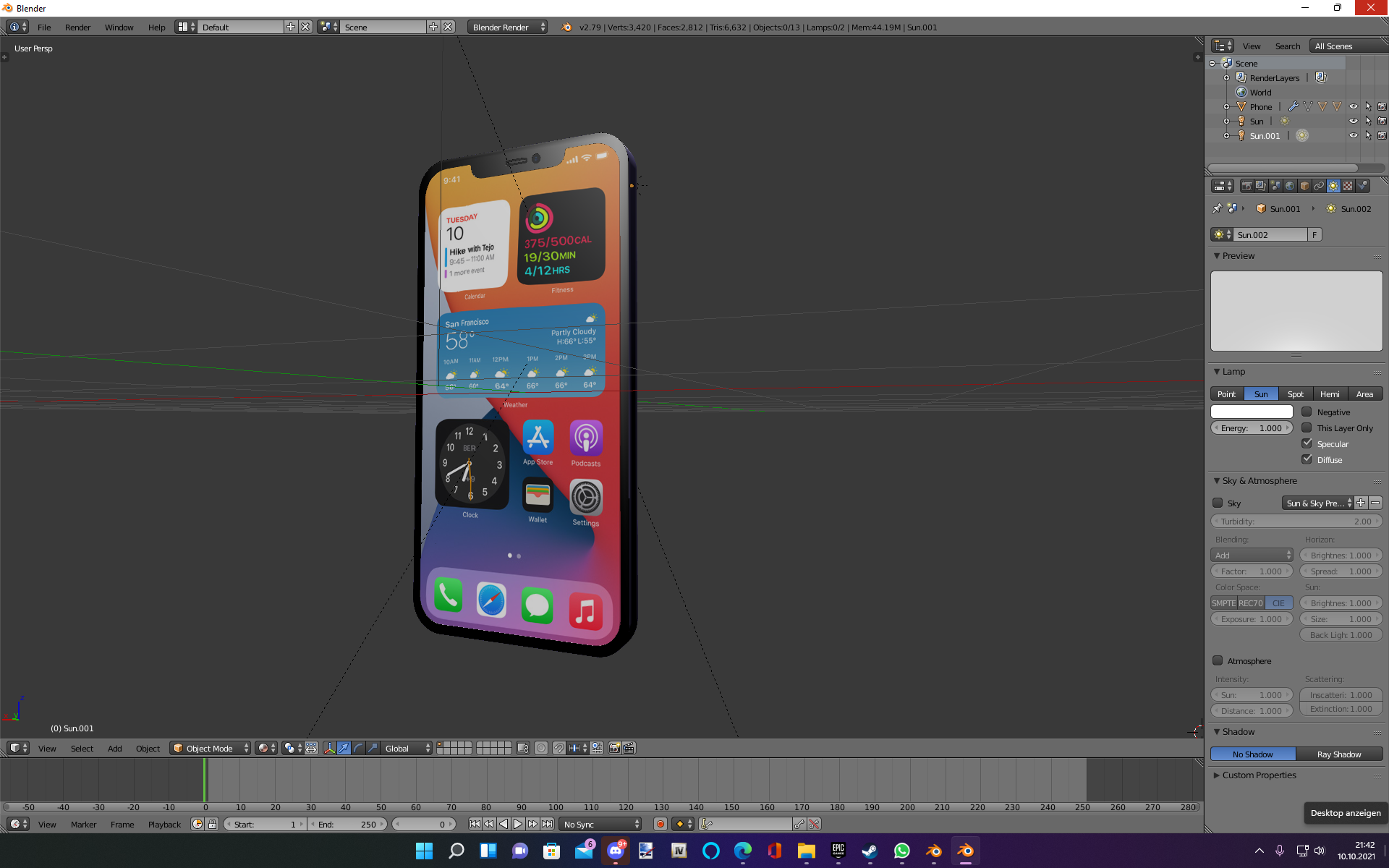Open the Texture properties tab
This screenshot has width=1389, height=868.
1348,186
